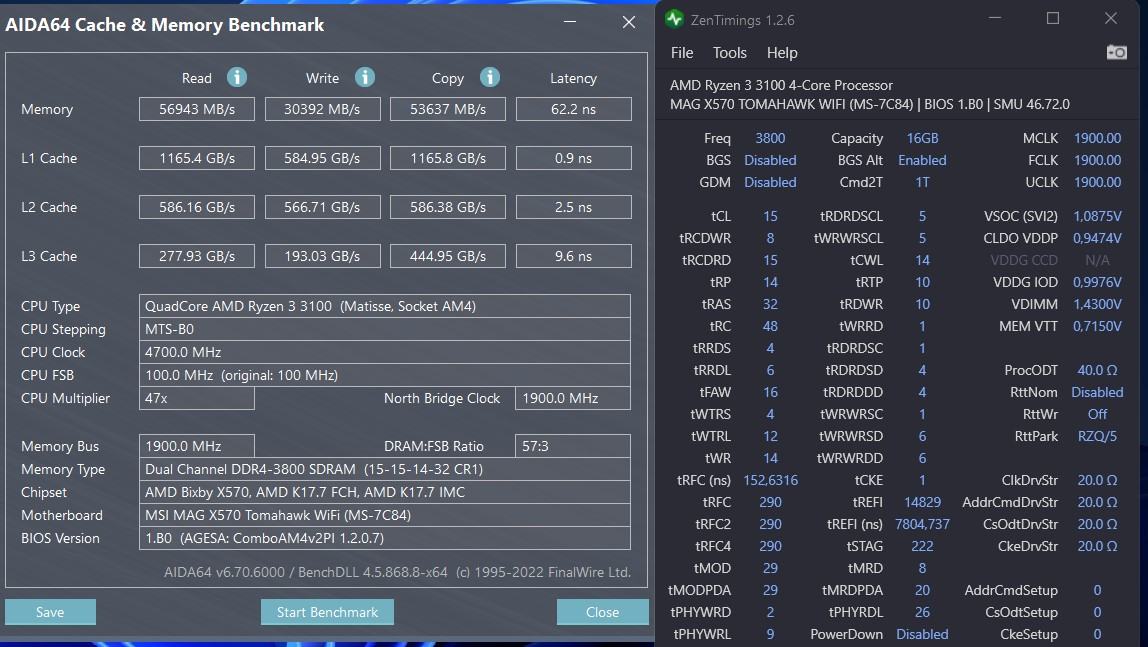This screenshot has height=647, width=1148.
Task: Select the L2 Cache Copy value 586.38 GB/s
Action: pos(447,207)
